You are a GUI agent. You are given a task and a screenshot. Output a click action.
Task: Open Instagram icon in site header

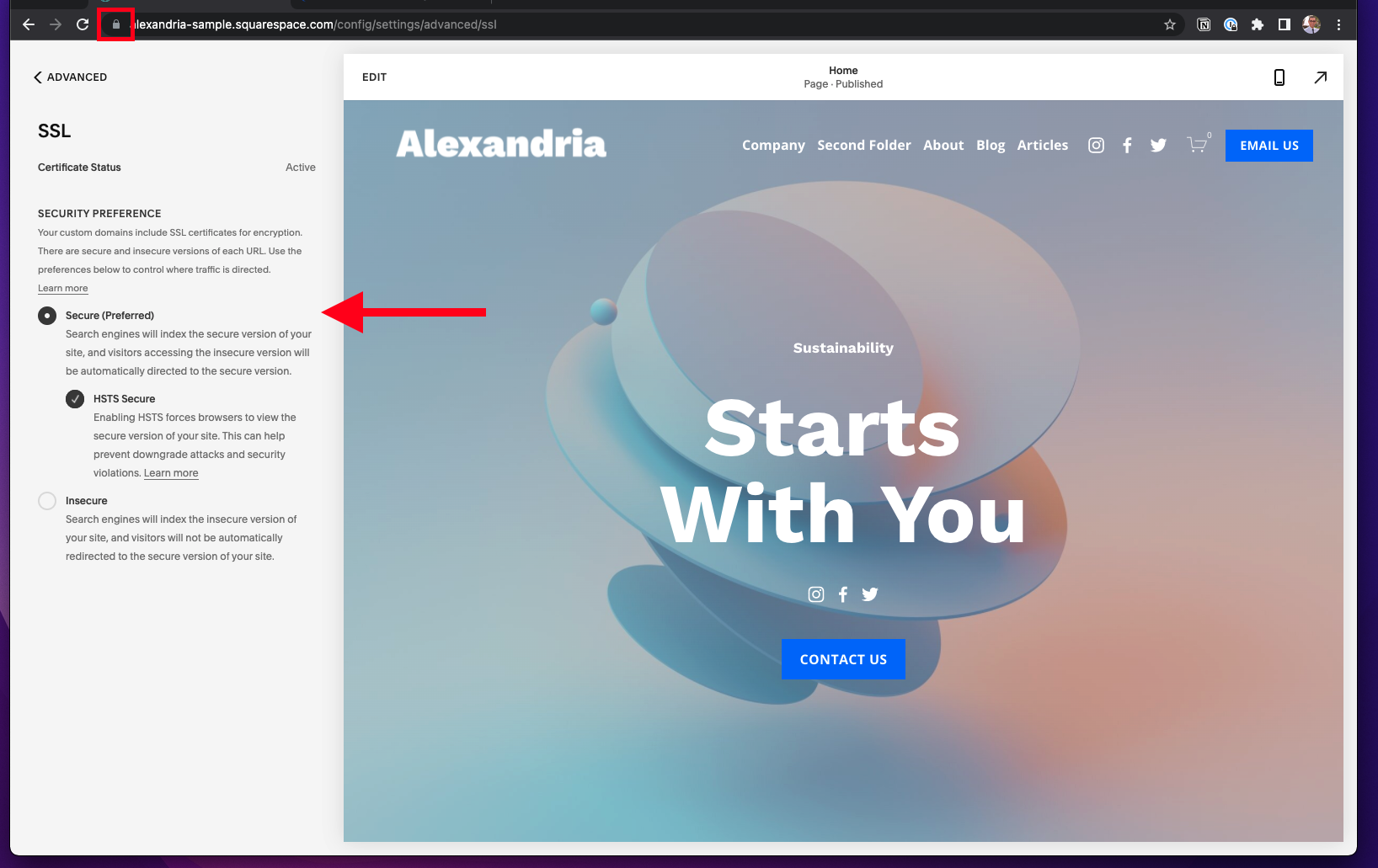(1096, 146)
